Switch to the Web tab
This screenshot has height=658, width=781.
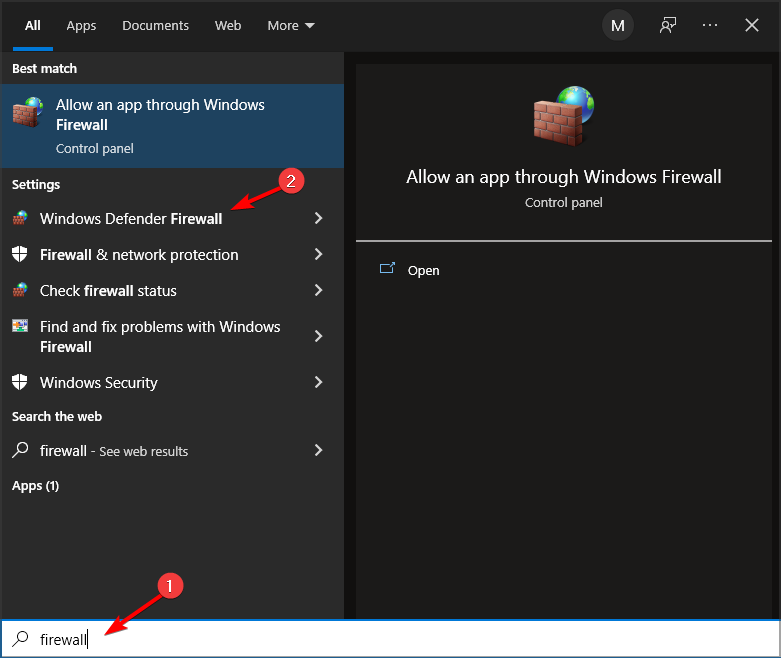point(228,25)
